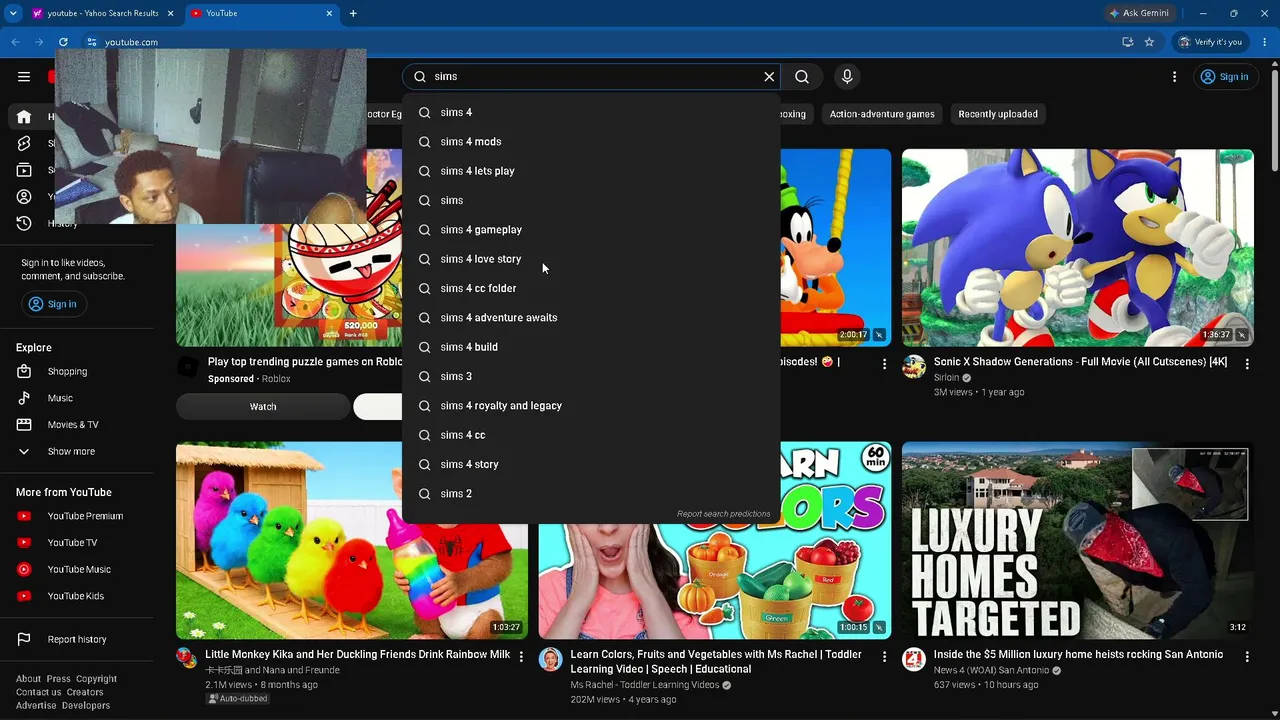Open the Luxury Homes Targeted video thumbnail
1280x720 pixels.
click(x=1078, y=540)
